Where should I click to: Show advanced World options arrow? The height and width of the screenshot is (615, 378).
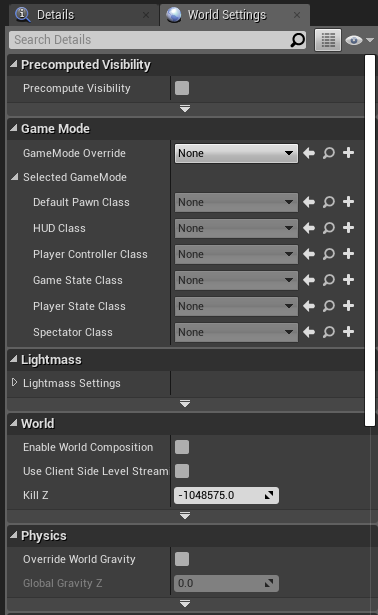coord(185,515)
